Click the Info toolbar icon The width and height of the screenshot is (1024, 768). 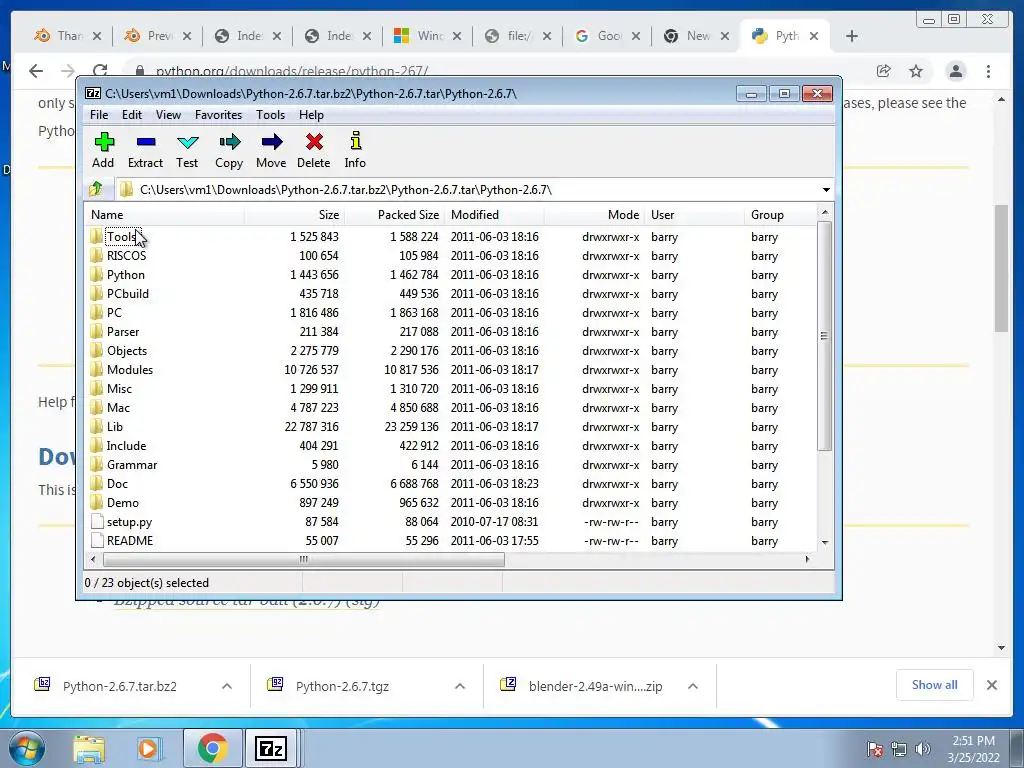tap(355, 150)
